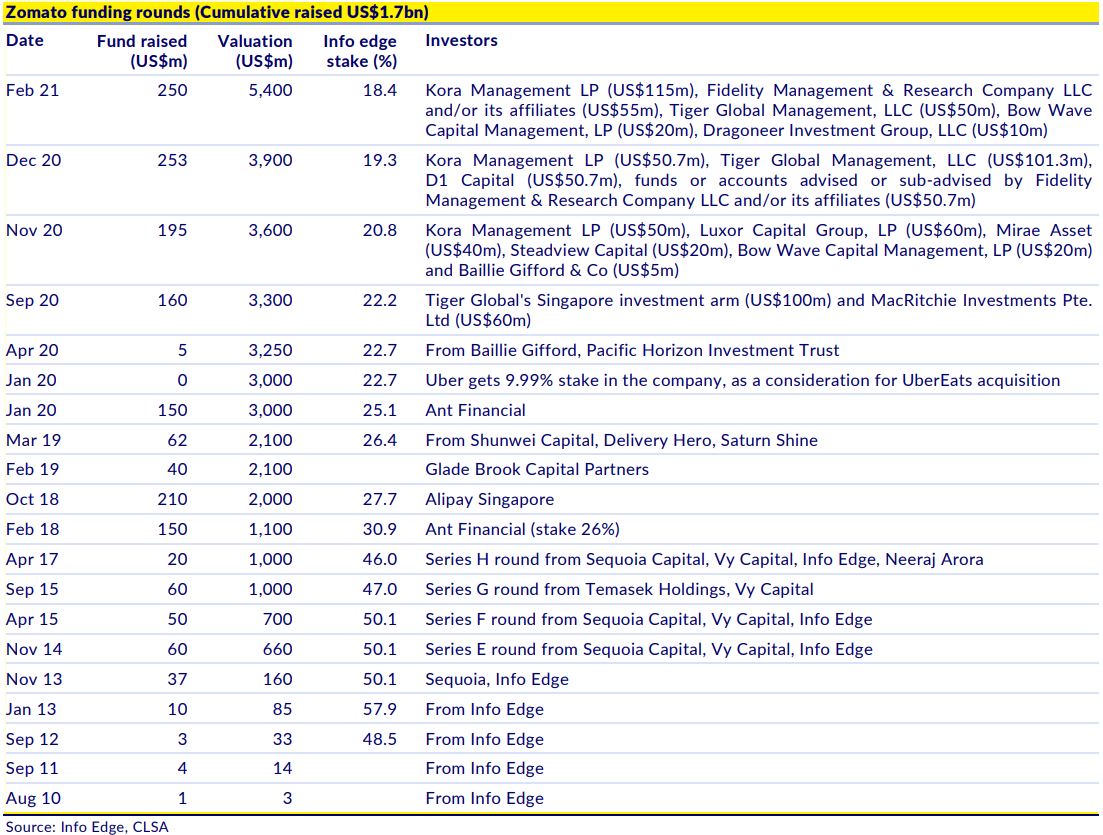Image resolution: width=1103 pixels, height=835 pixels.
Task: Select the 'Date' column header
Action: click(x=25, y=41)
